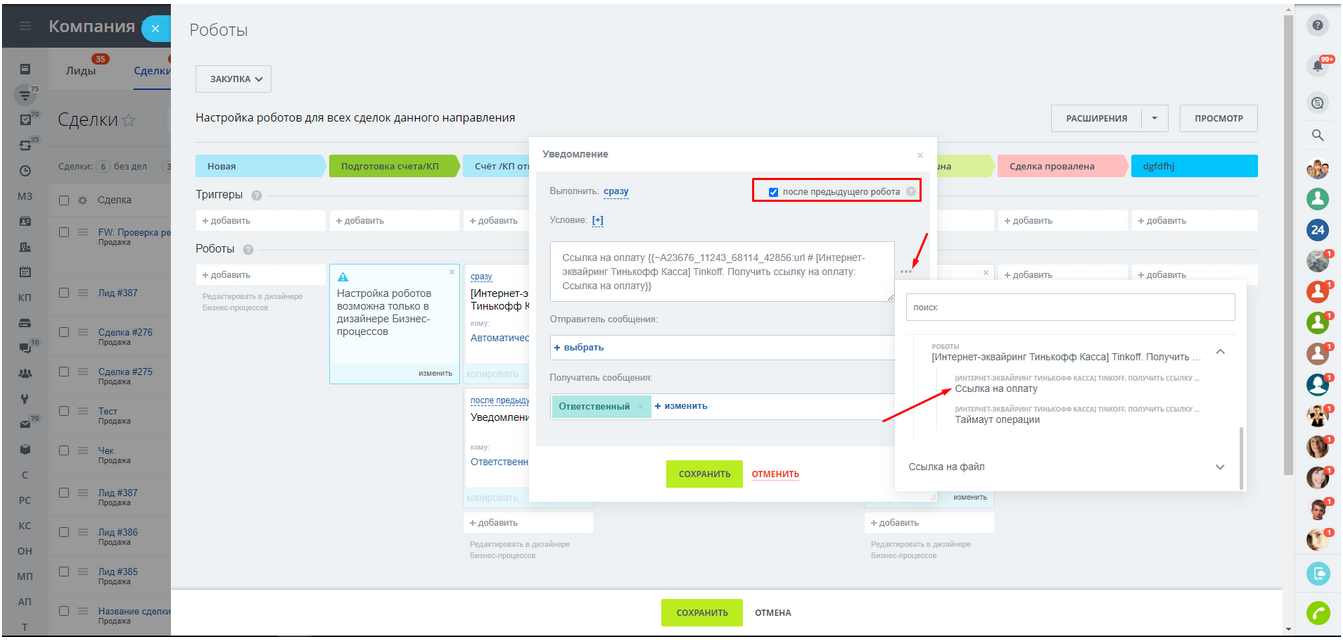Collapse the Tinkoff robots group chevron
The height and width of the screenshot is (640, 1343).
[x=1220, y=352]
